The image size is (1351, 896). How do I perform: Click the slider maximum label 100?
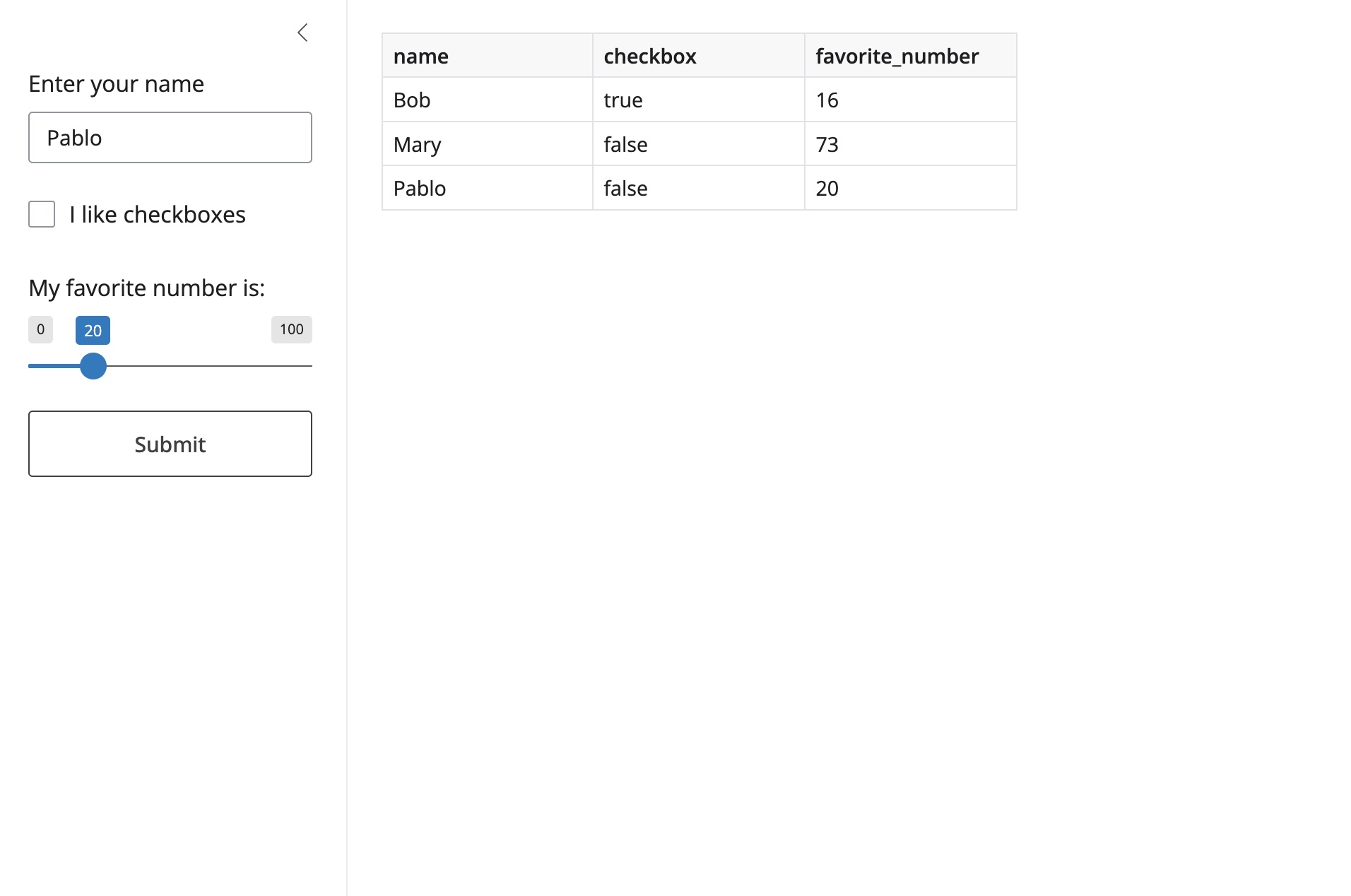291,329
